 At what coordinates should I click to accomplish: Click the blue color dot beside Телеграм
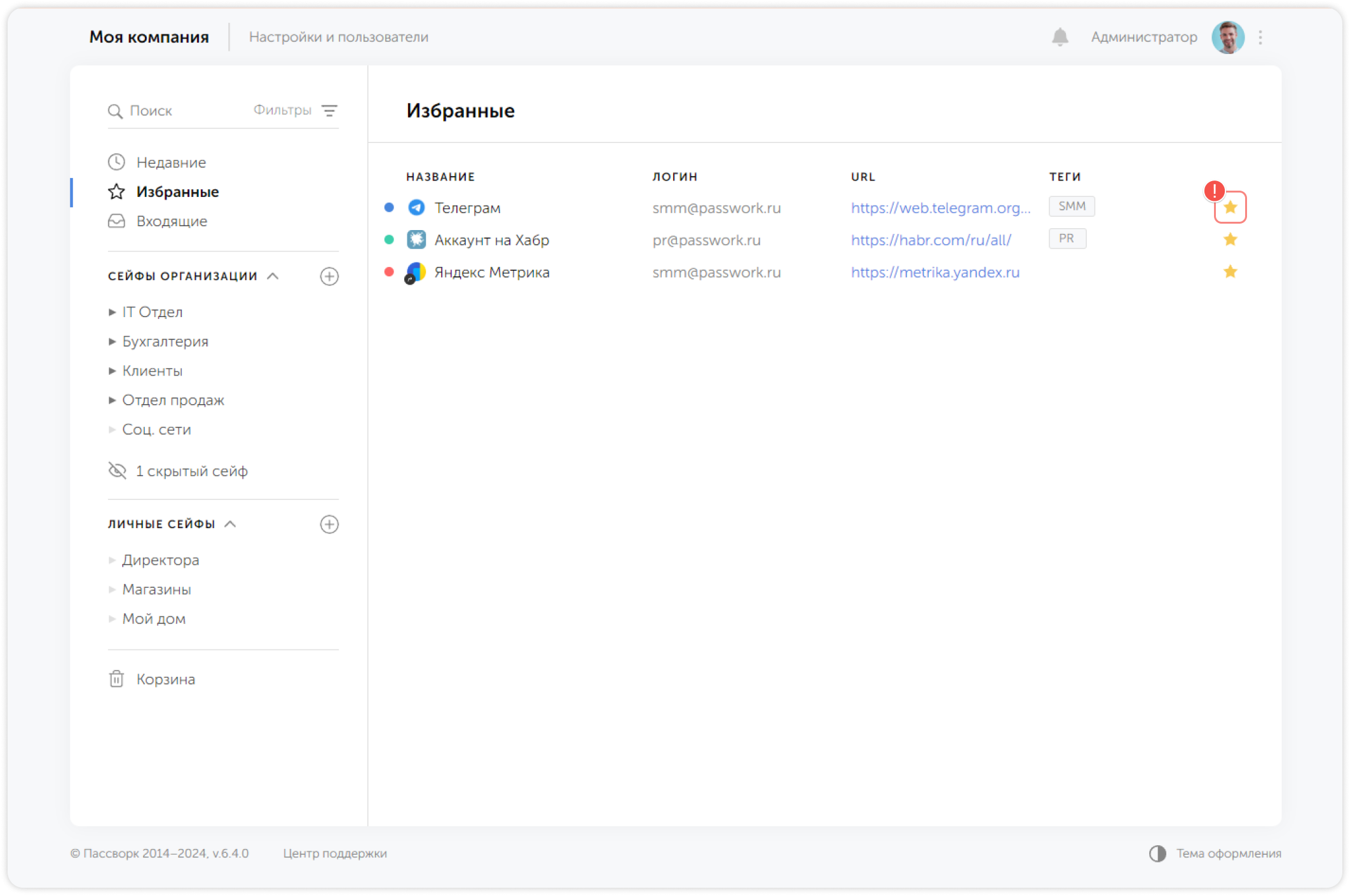[389, 207]
